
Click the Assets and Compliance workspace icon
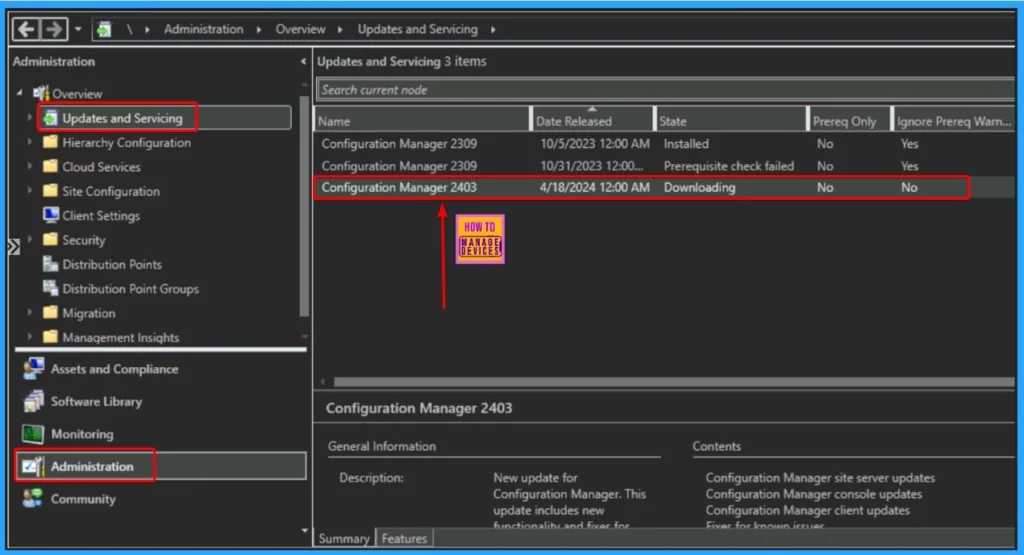(33, 369)
